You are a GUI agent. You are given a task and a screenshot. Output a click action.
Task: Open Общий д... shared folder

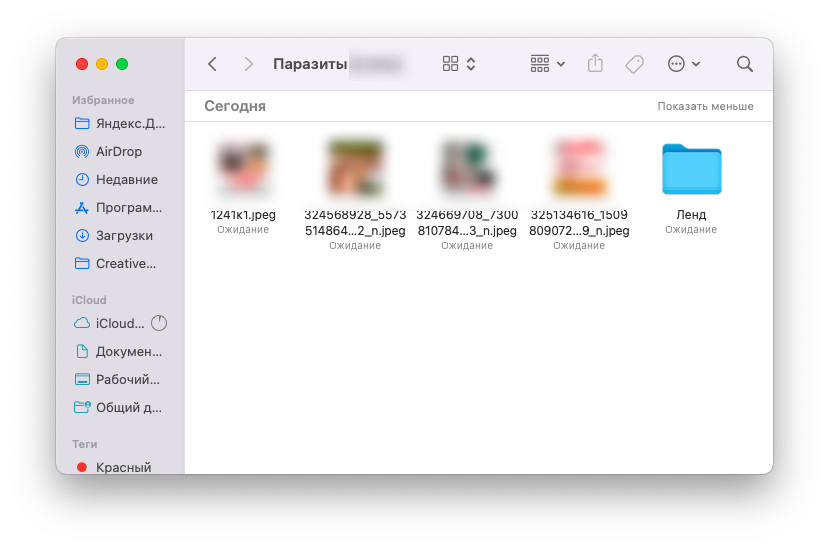118,407
